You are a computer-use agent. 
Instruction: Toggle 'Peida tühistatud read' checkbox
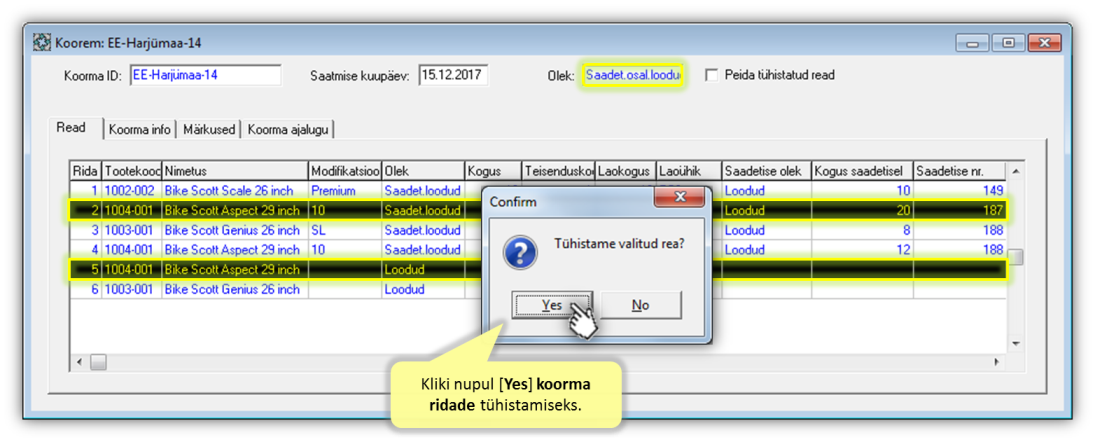click(712, 75)
